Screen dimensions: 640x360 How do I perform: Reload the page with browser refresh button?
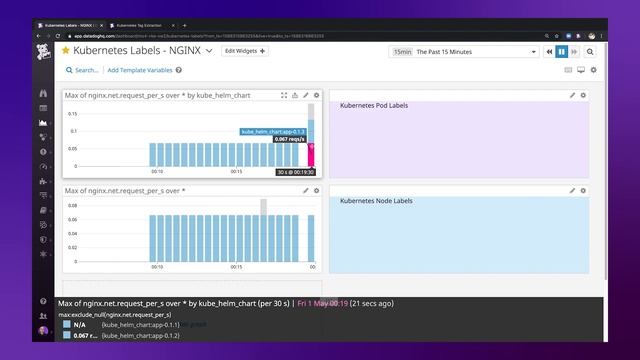click(58, 36)
